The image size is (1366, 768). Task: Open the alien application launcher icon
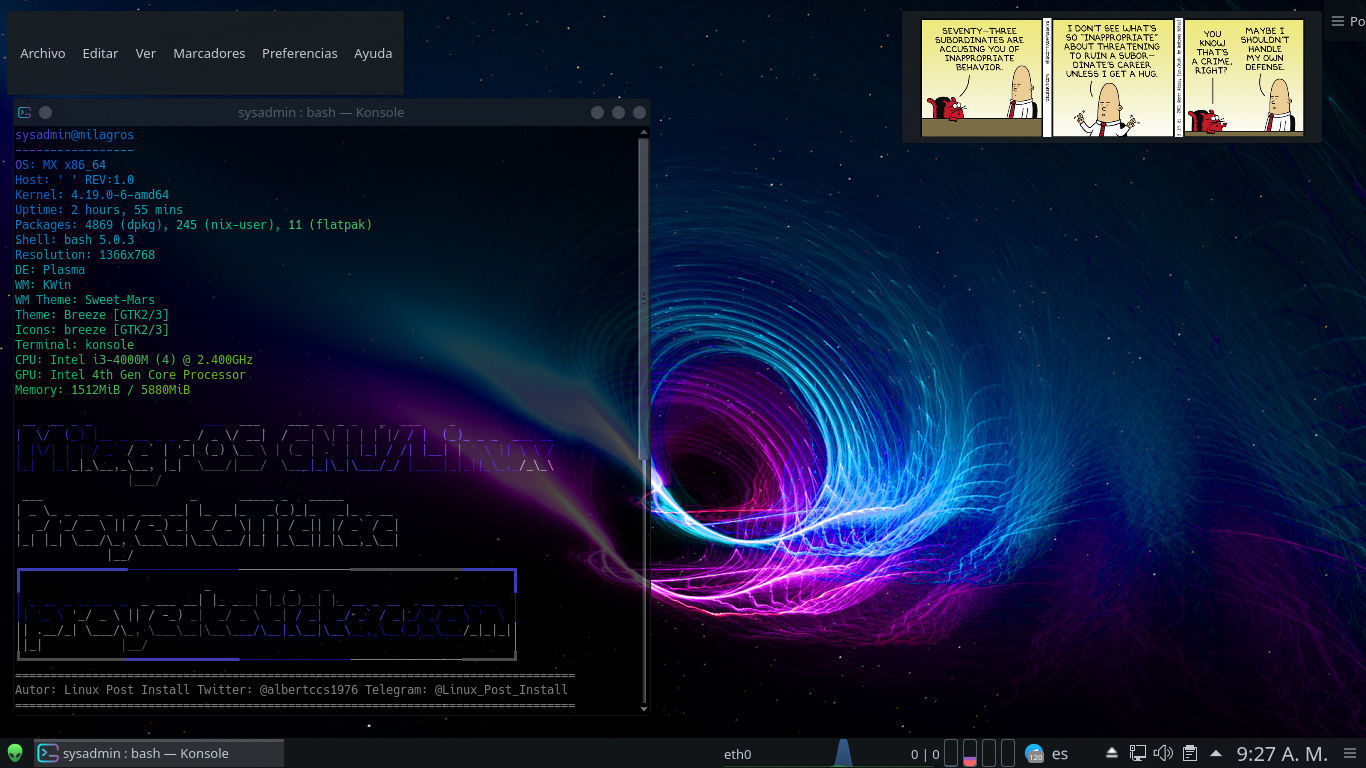[x=15, y=753]
